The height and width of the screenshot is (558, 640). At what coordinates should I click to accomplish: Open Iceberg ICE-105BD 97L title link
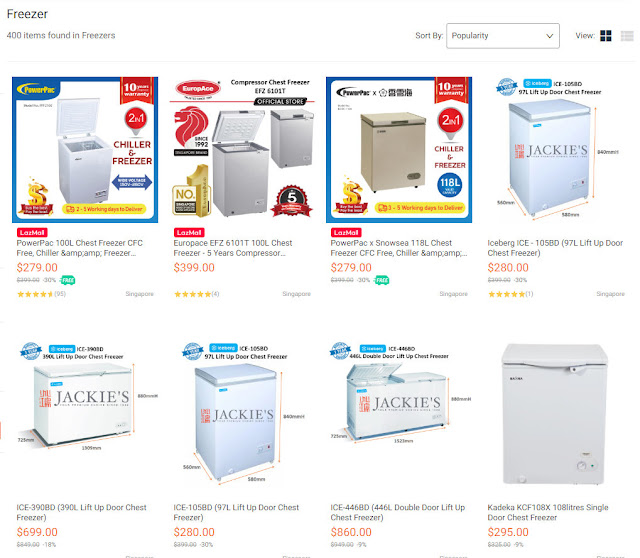pos(555,248)
